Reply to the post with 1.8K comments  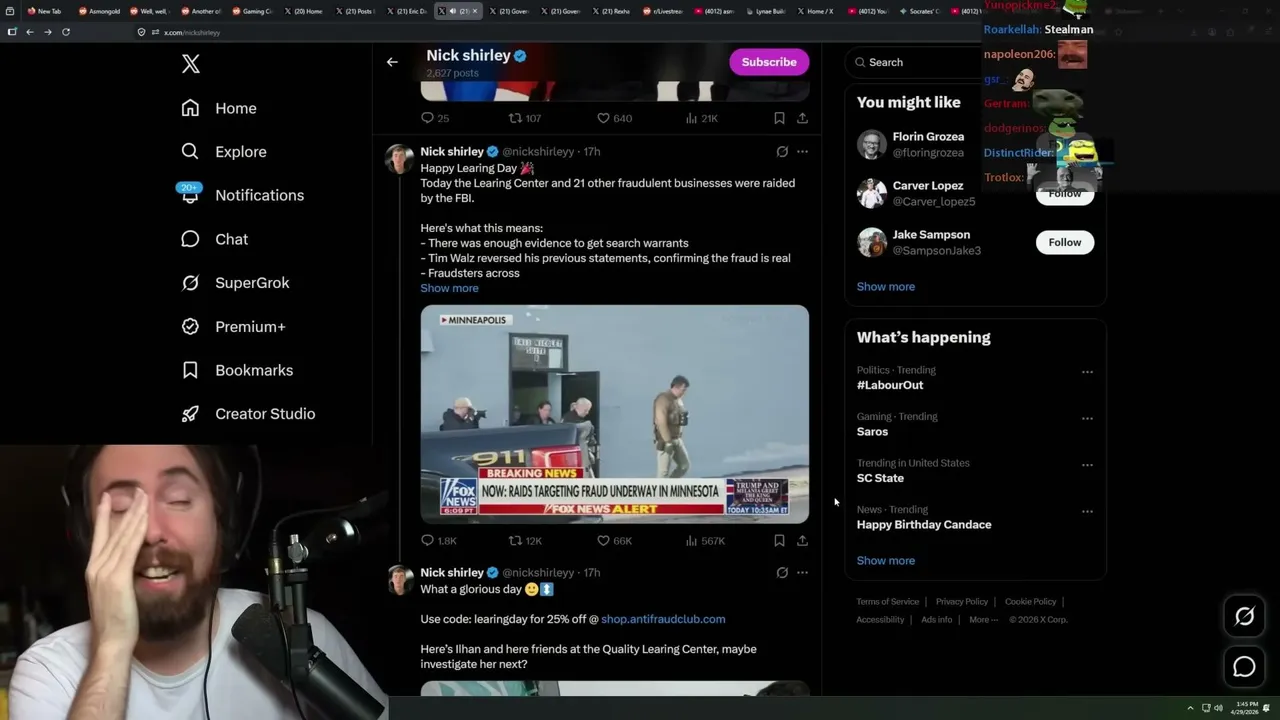pos(439,541)
